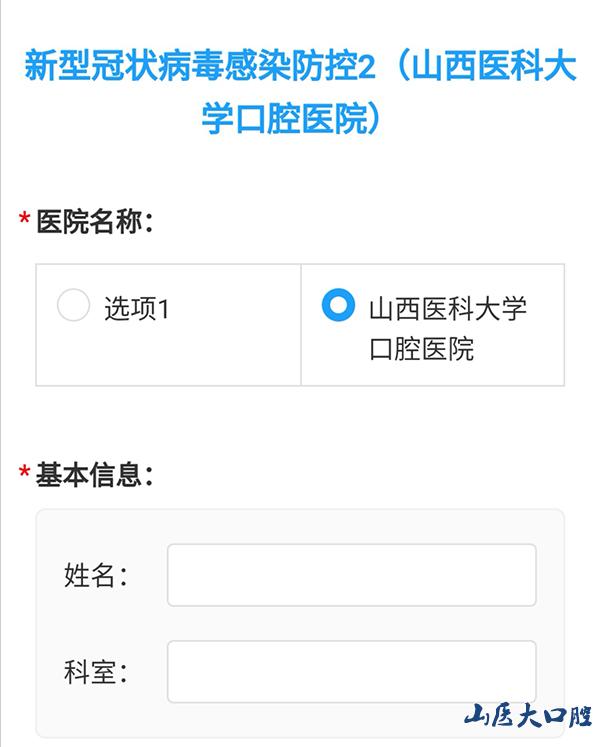Click the blank area between 医院名称 and 基本信息 sections
The height and width of the screenshot is (747, 600).
(x=300, y=420)
